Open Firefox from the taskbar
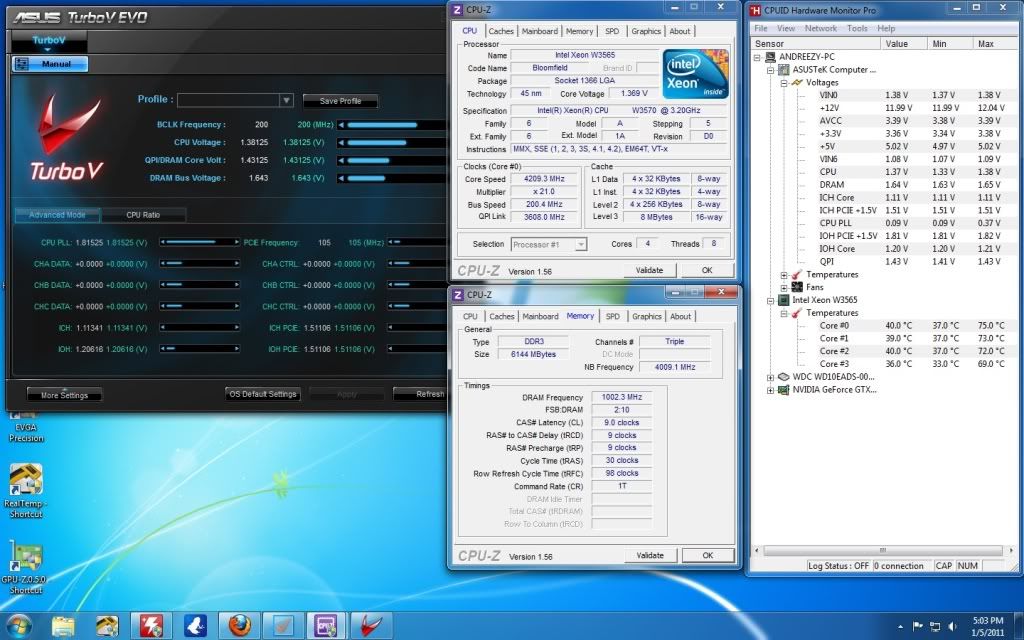This screenshot has width=1024, height=640. point(240,626)
